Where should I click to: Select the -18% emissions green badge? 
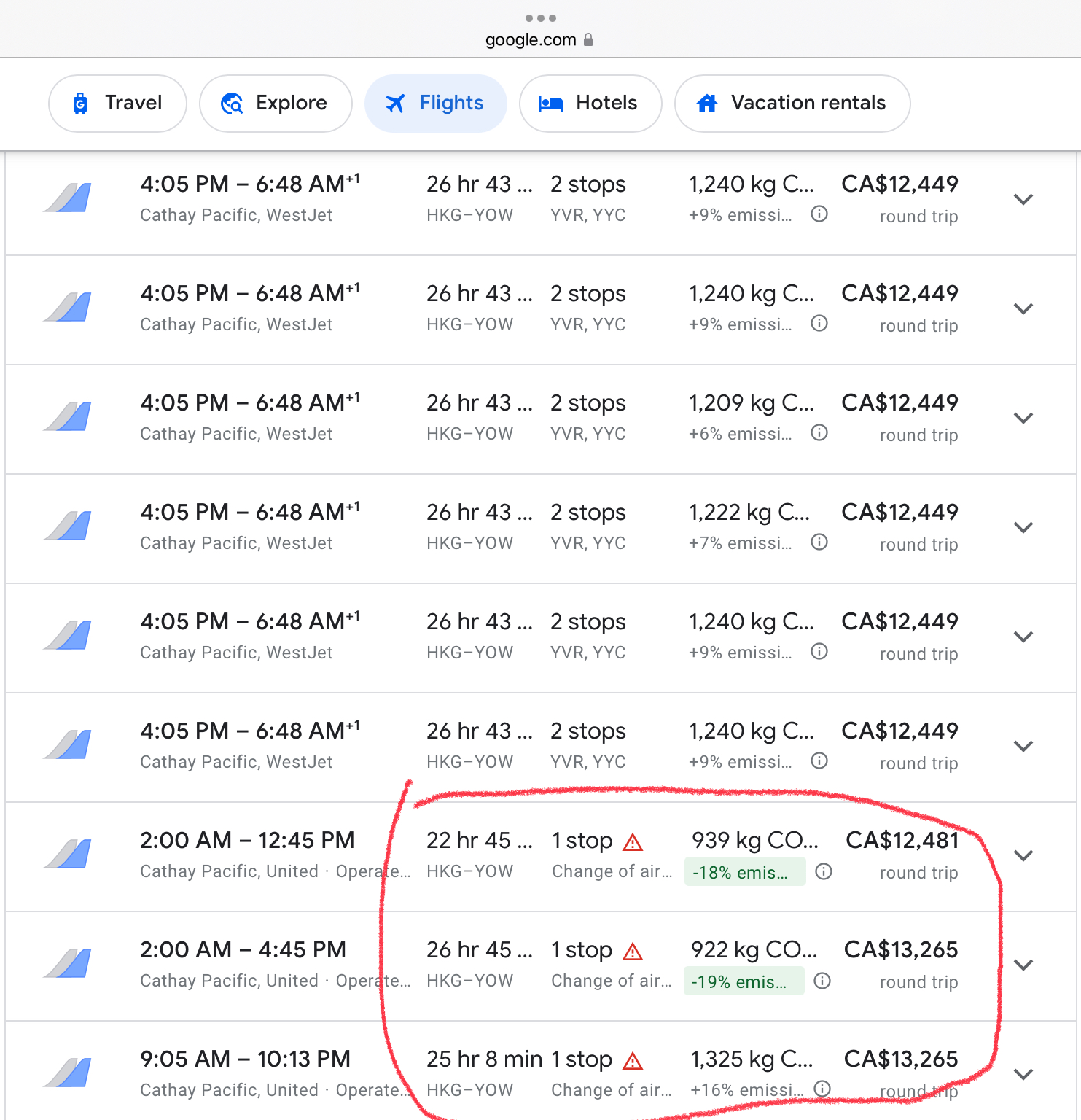pyautogui.click(x=745, y=872)
